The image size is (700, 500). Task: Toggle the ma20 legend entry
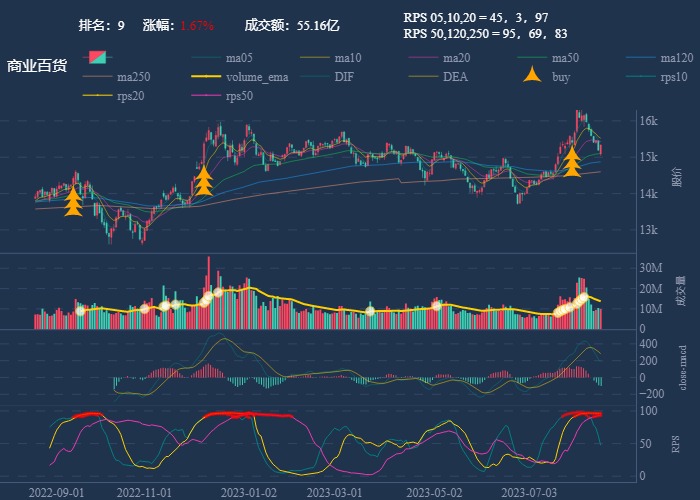pyautogui.click(x=456, y=57)
